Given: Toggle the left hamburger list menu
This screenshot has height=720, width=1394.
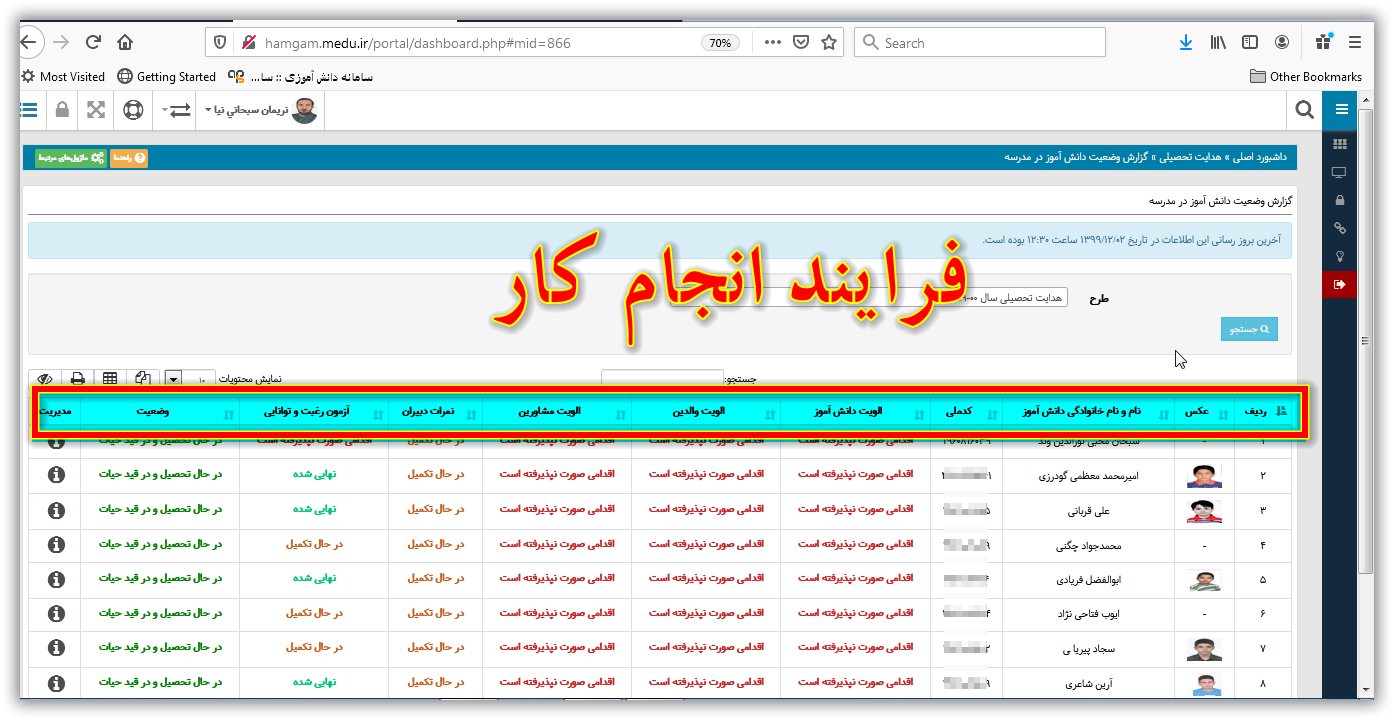Looking at the screenshot, I should [29, 110].
